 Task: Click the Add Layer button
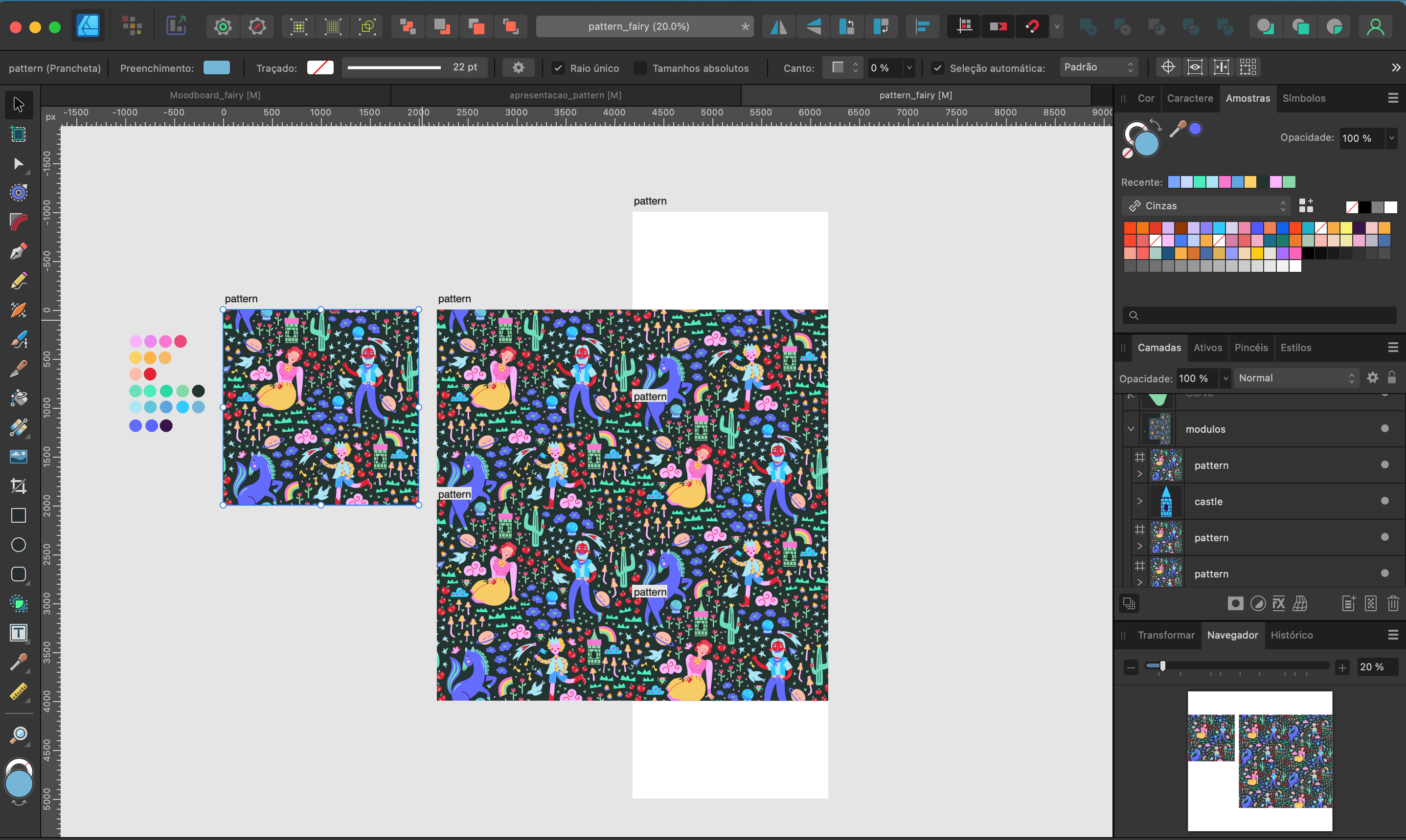[x=1348, y=603]
